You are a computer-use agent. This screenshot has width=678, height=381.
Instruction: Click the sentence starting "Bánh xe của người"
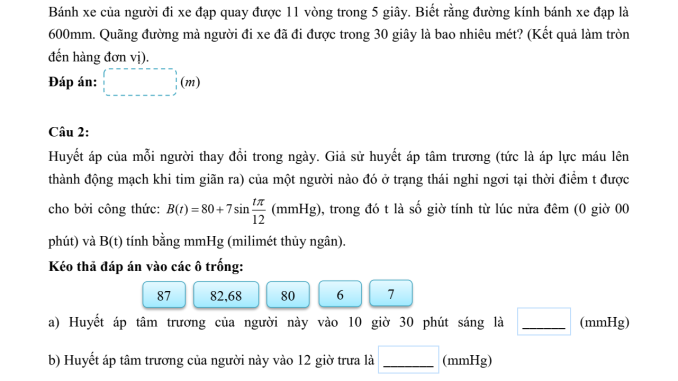[339, 12]
